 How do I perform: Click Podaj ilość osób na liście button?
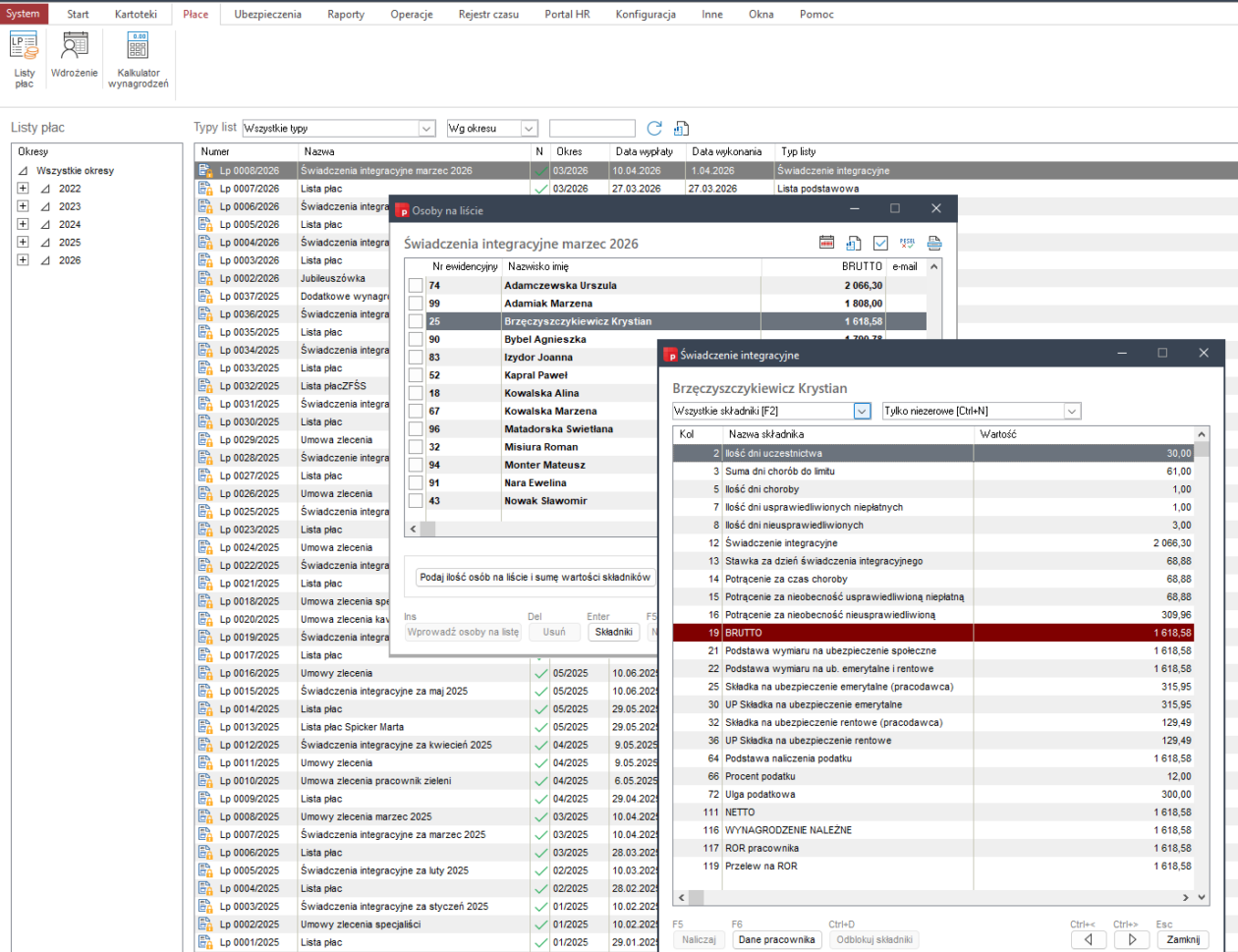point(535,578)
